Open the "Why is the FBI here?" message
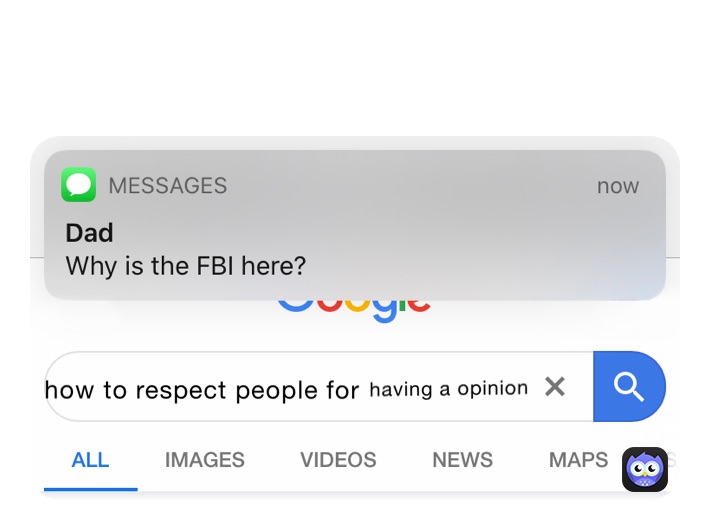The width and height of the screenshot is (710, 530). point(185,267)
